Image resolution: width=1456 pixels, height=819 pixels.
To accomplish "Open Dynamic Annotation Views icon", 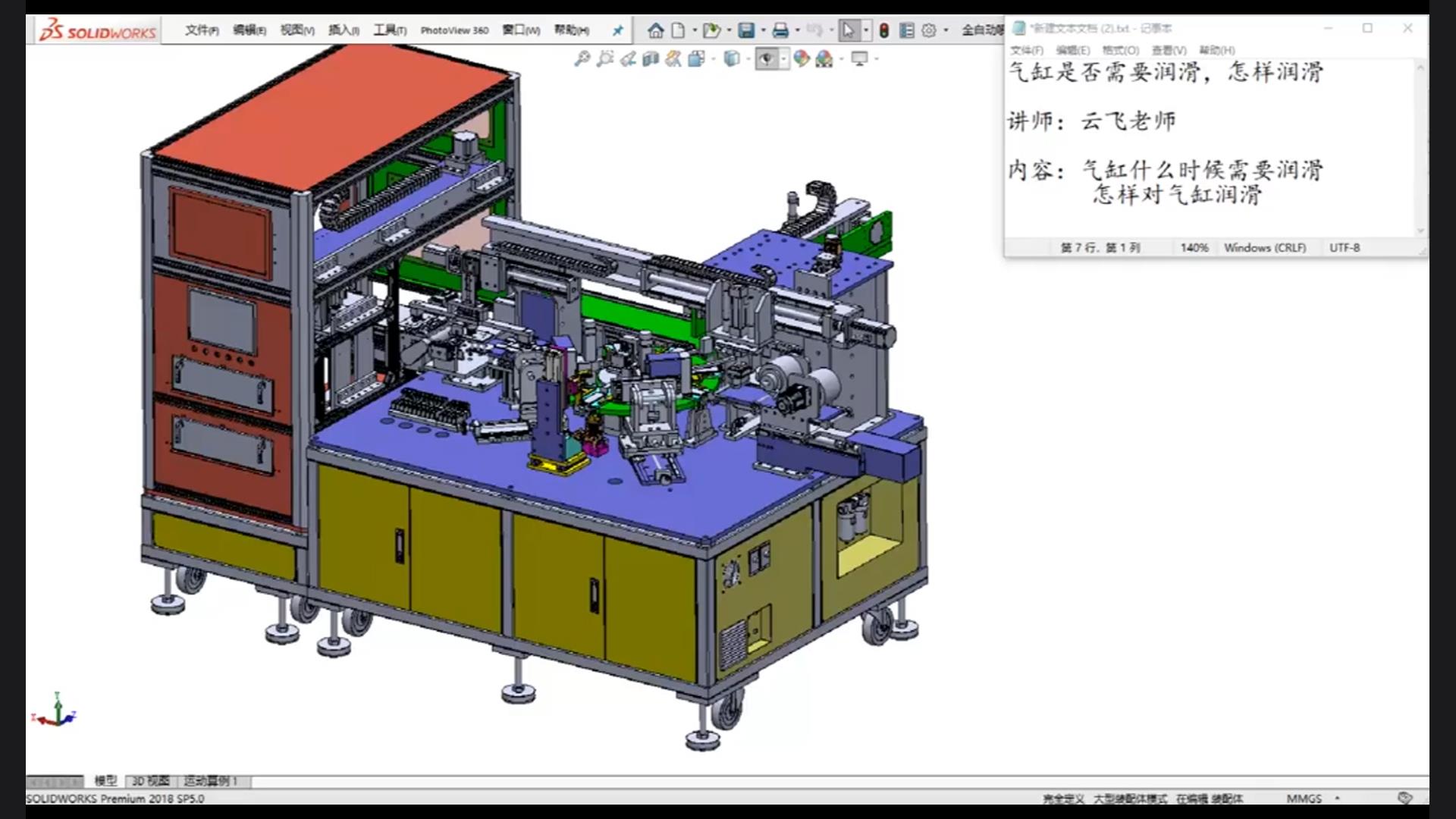I will [x=673, y=58].
